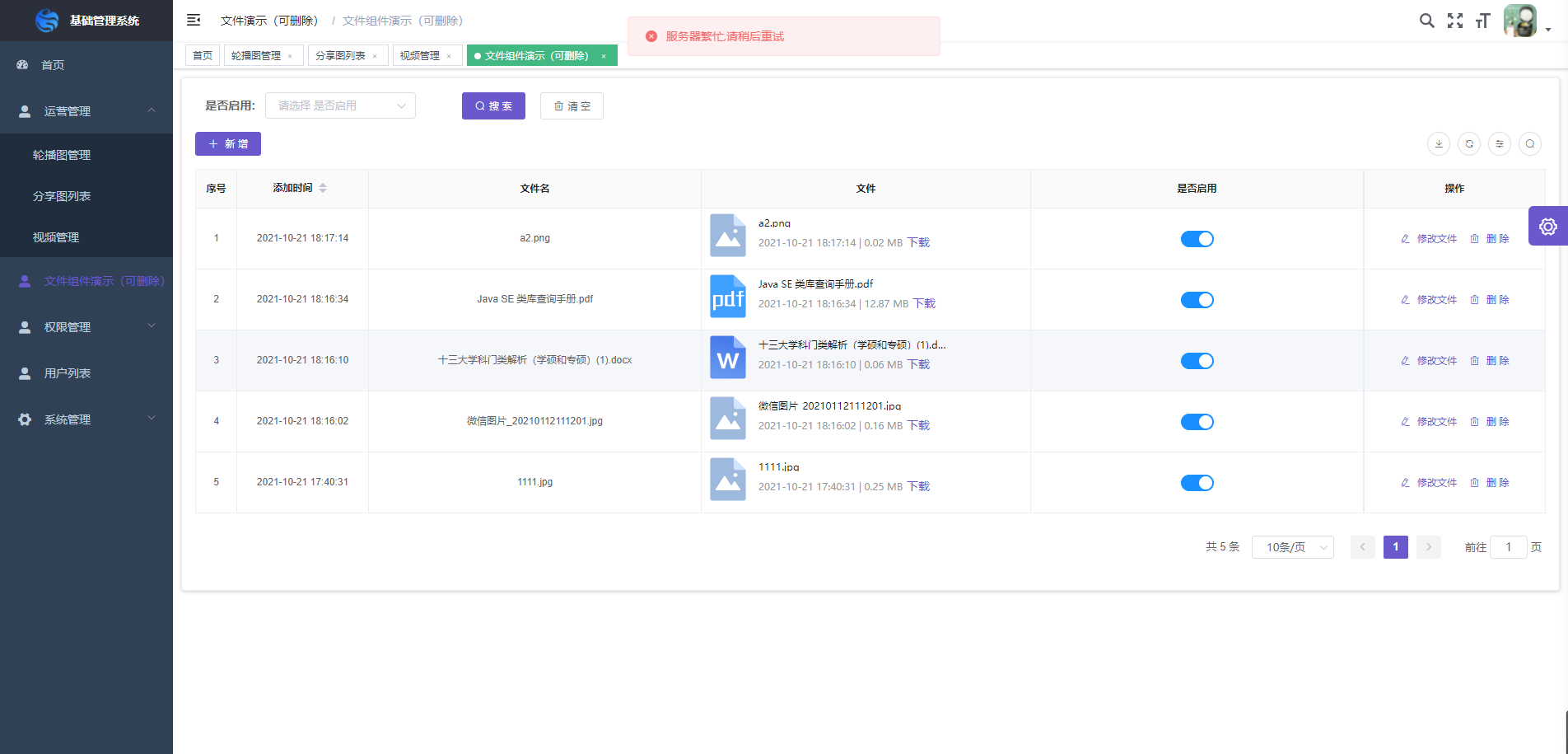Click the refresh icon above the table

1469,144
